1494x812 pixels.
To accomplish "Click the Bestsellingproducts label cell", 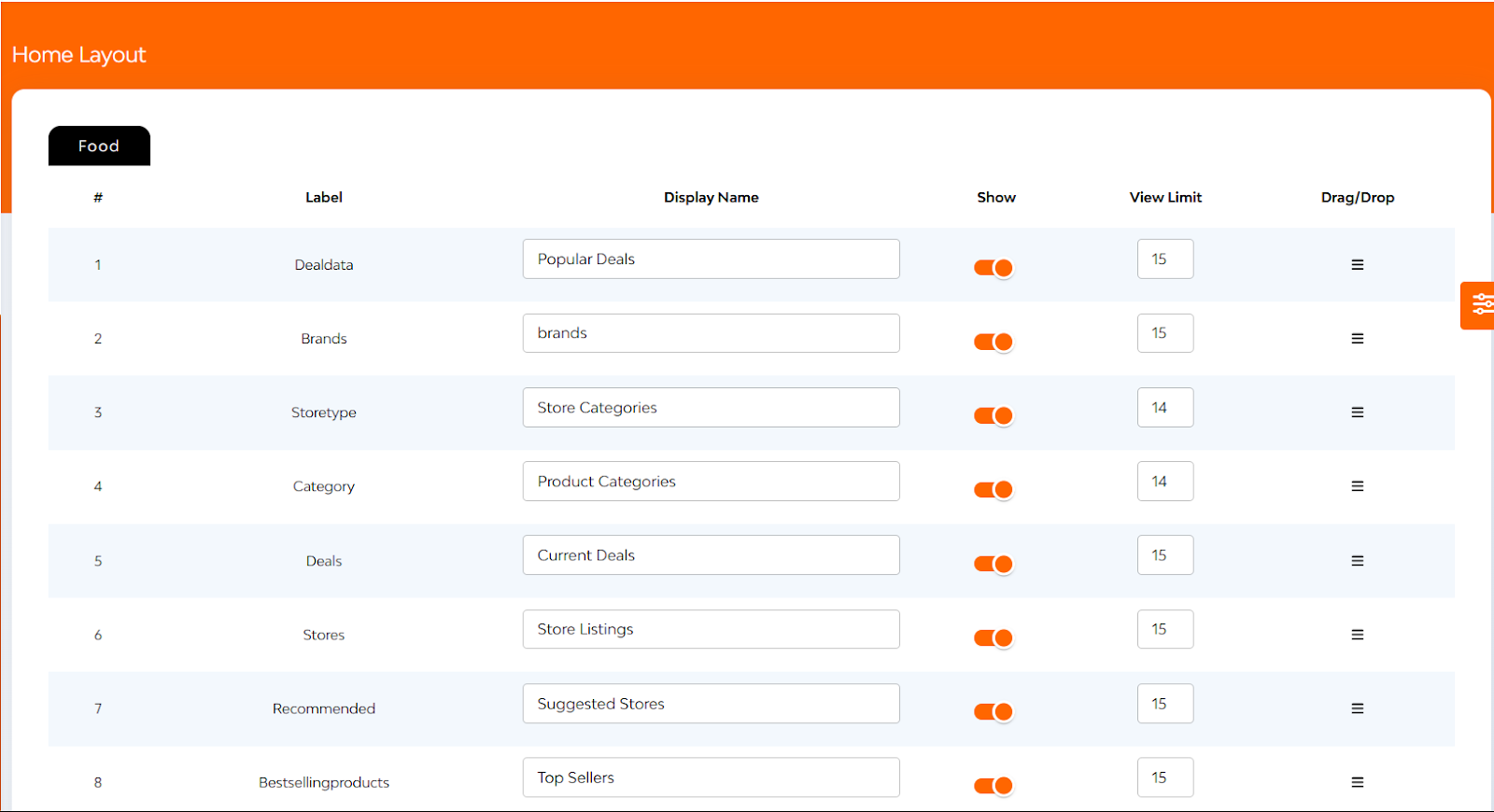I will tap(324, 782).
